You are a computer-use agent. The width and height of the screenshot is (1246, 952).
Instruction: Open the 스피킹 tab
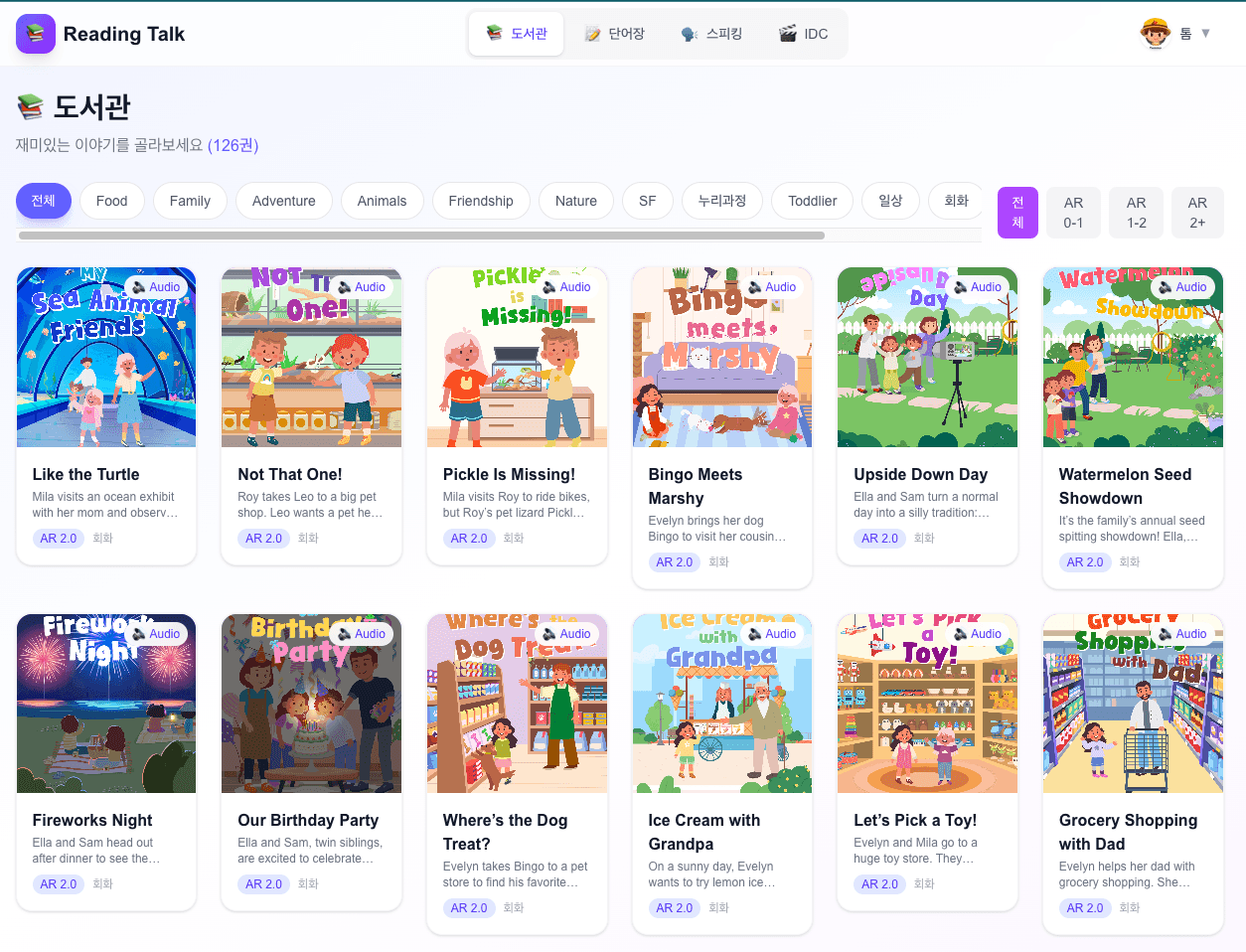tap(712, 34)
